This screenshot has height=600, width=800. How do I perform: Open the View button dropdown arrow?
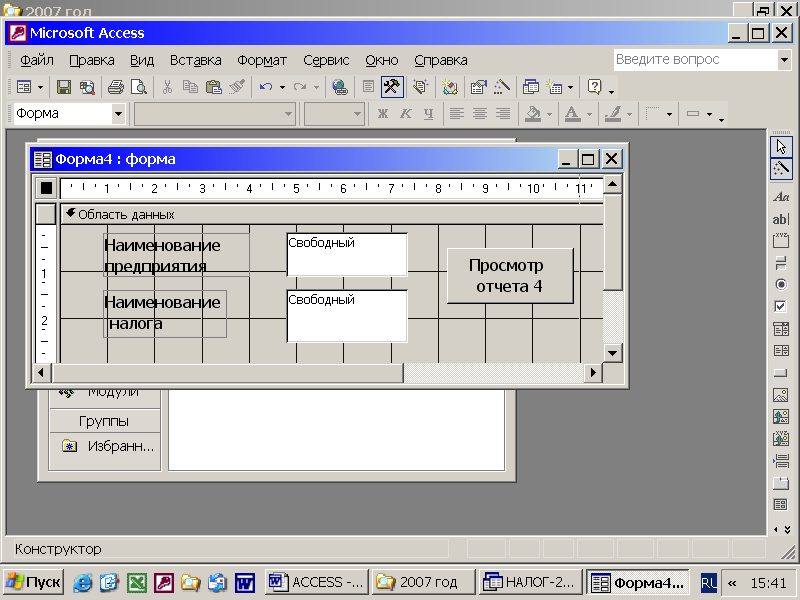40,87
